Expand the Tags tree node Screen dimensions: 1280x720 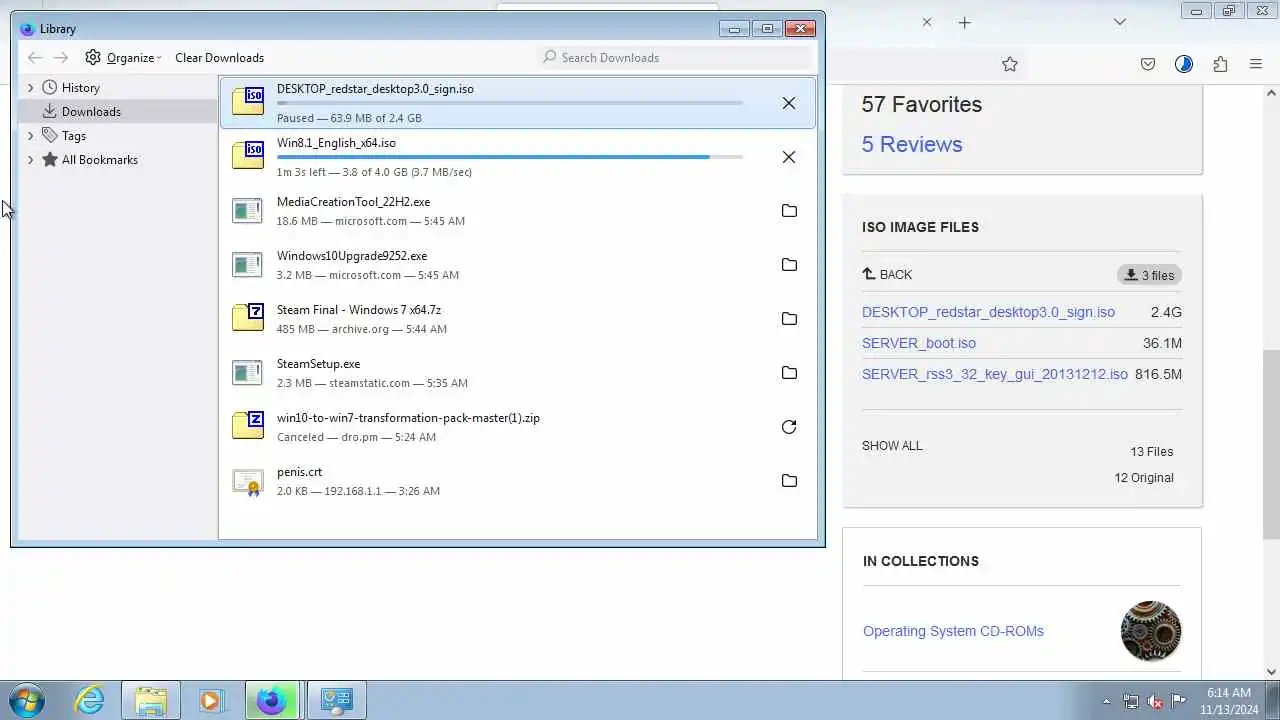pos(31,136)
